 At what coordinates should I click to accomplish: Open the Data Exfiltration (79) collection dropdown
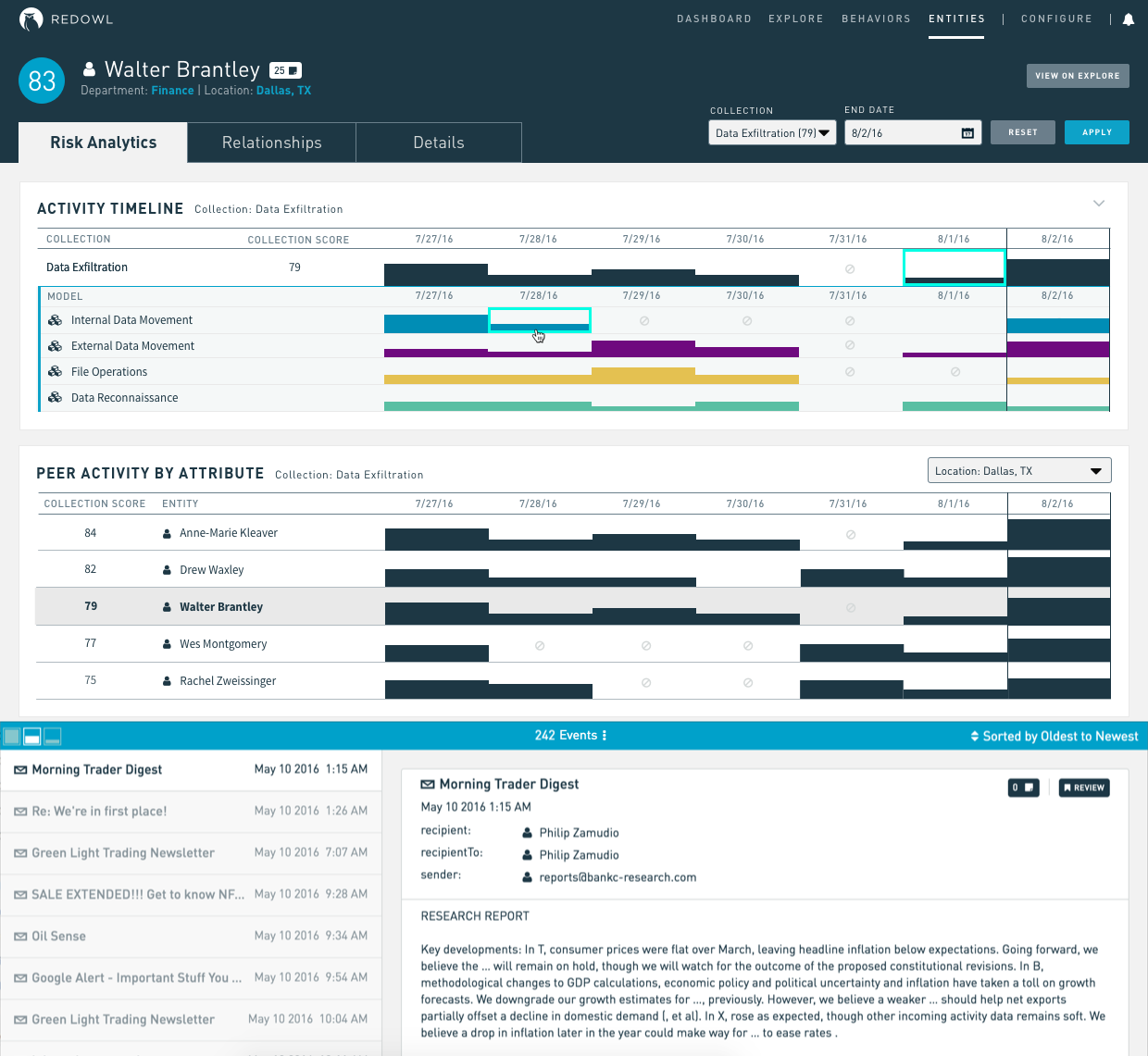(x=773, y=133)
